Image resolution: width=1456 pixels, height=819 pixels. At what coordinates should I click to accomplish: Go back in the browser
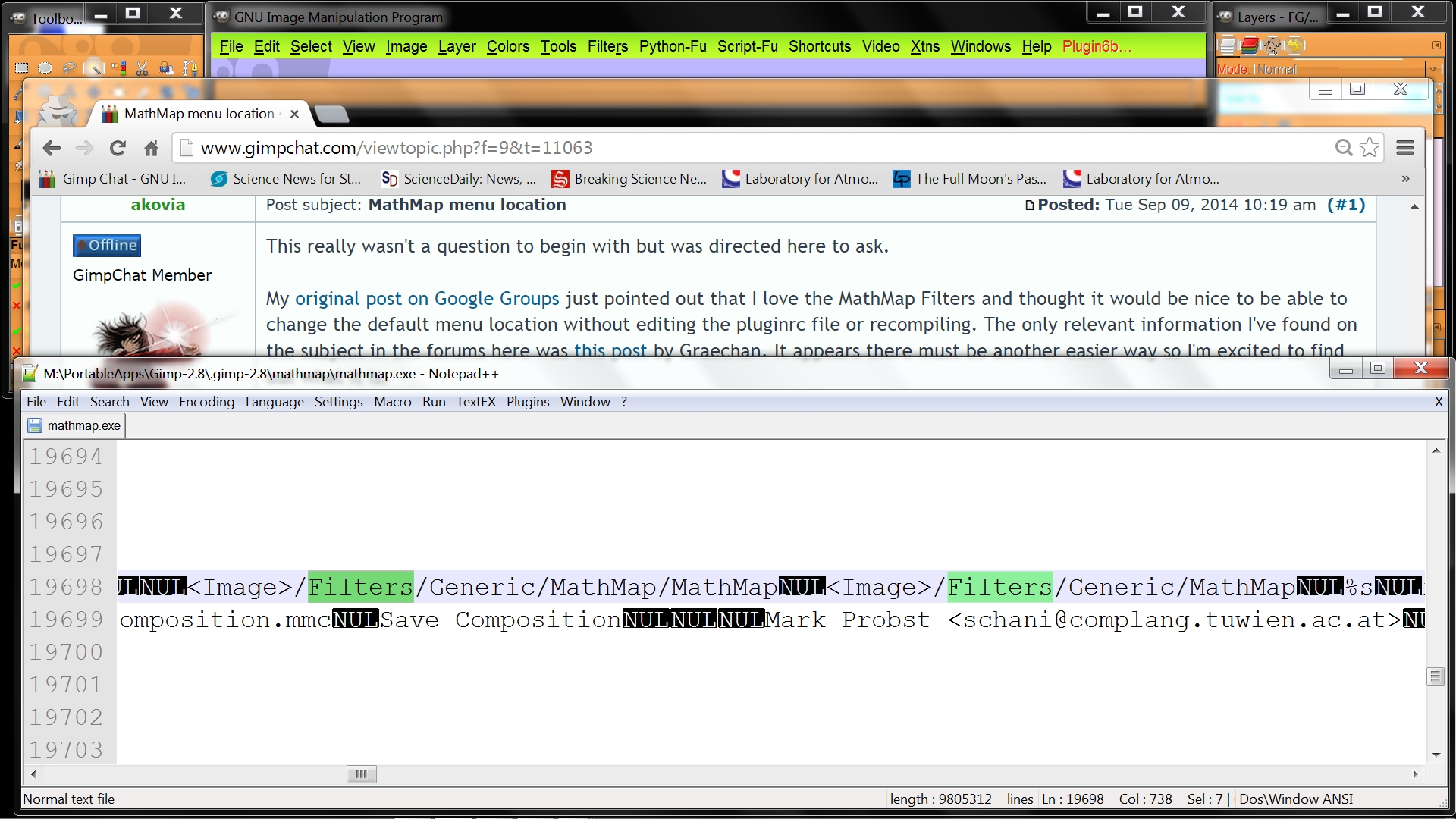(52, 148)
